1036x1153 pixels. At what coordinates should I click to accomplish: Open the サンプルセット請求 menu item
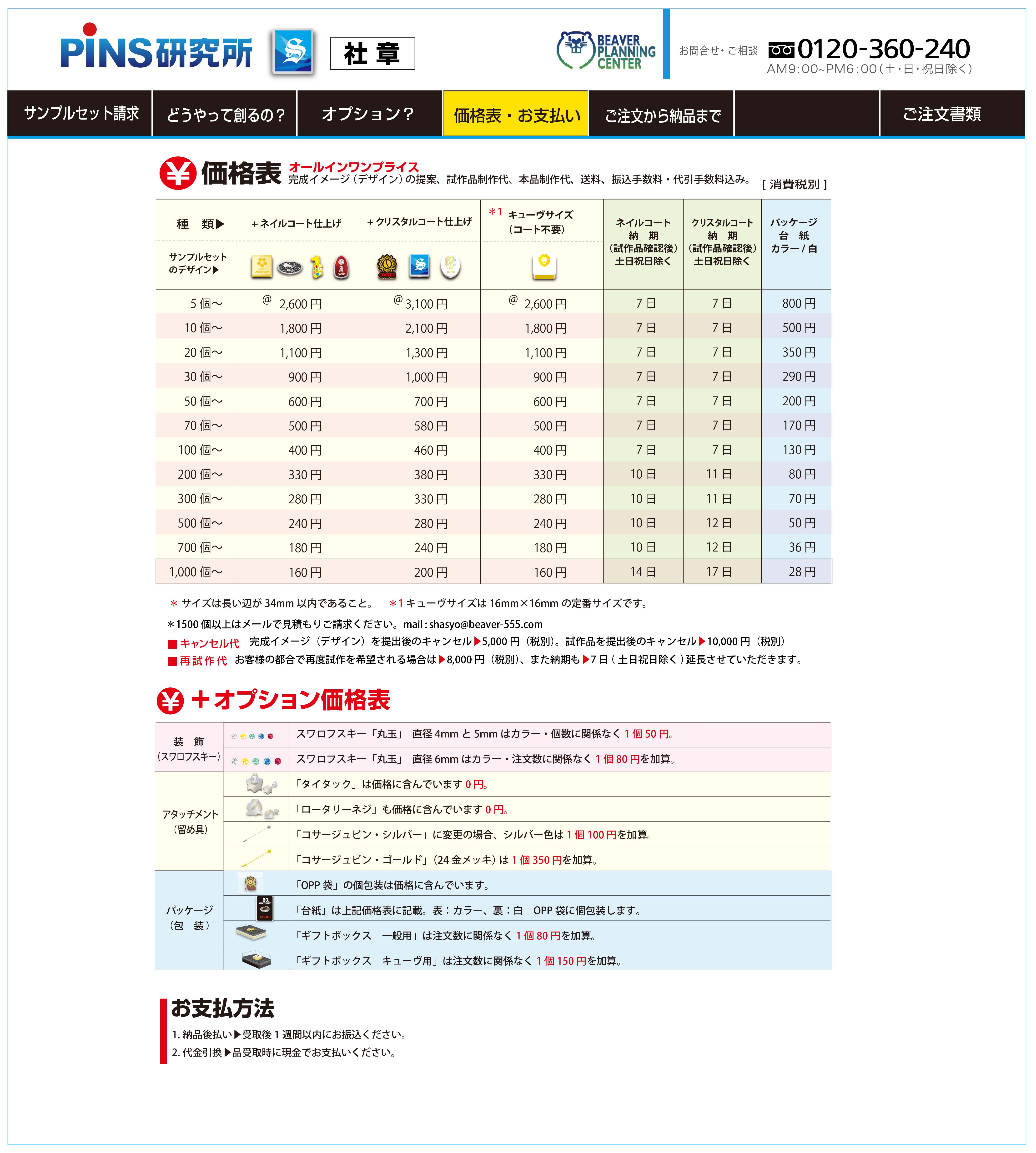(x=80, y=113)
